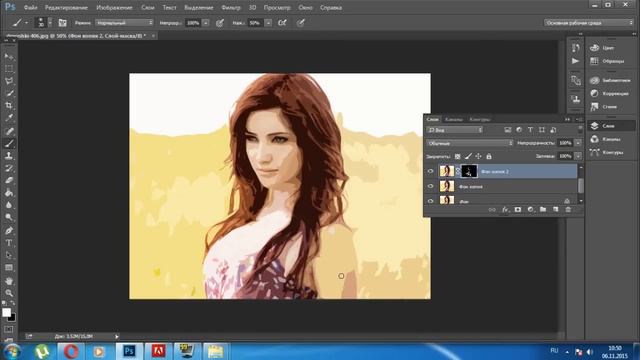Select the Zoom tool
Viewport: 640px width, 360px height.
tap(9, 293)
